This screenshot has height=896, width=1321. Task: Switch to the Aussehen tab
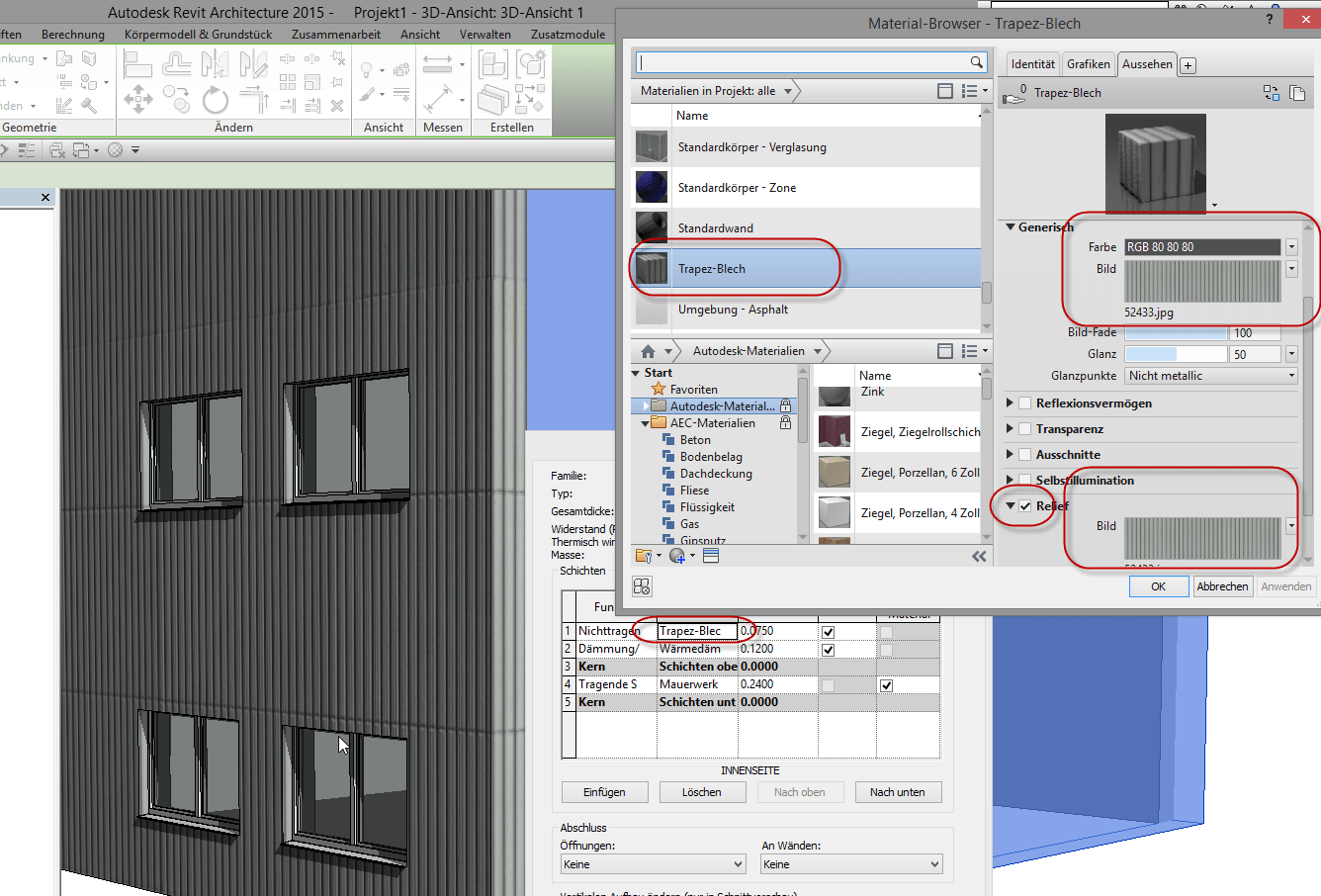1147,64
